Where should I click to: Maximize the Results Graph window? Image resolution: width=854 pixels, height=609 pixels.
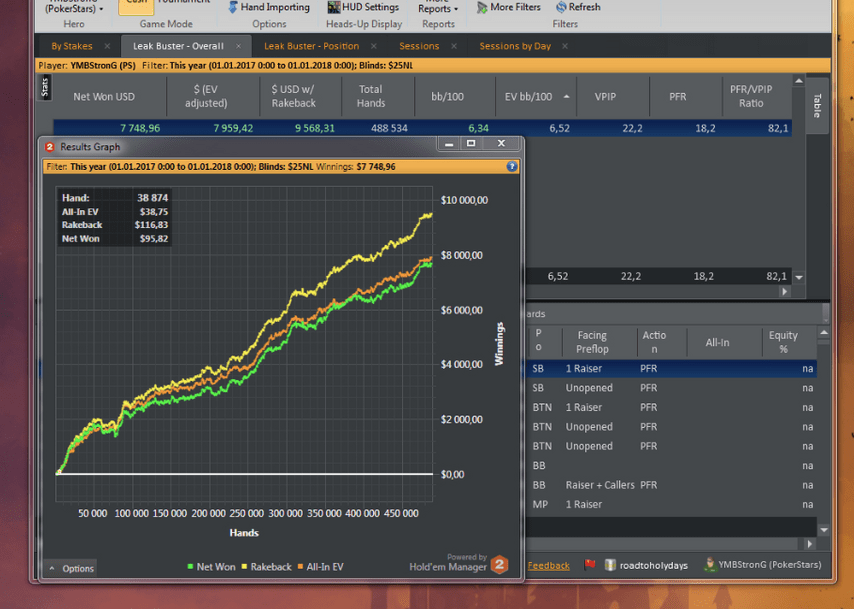click(x=471, y=144)
